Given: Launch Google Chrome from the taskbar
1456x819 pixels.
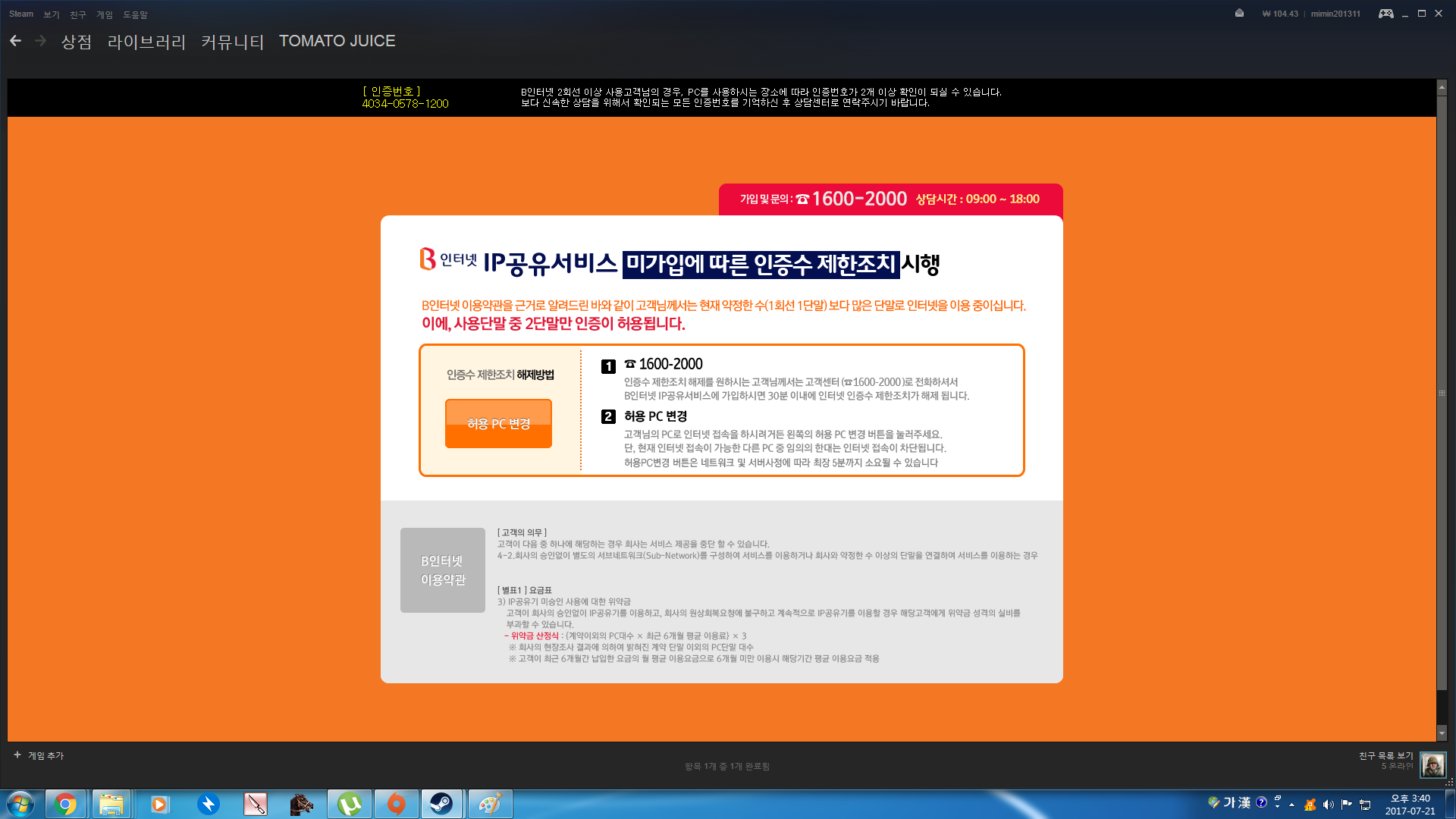Looking at the screenshot, I should coord(65,804).
